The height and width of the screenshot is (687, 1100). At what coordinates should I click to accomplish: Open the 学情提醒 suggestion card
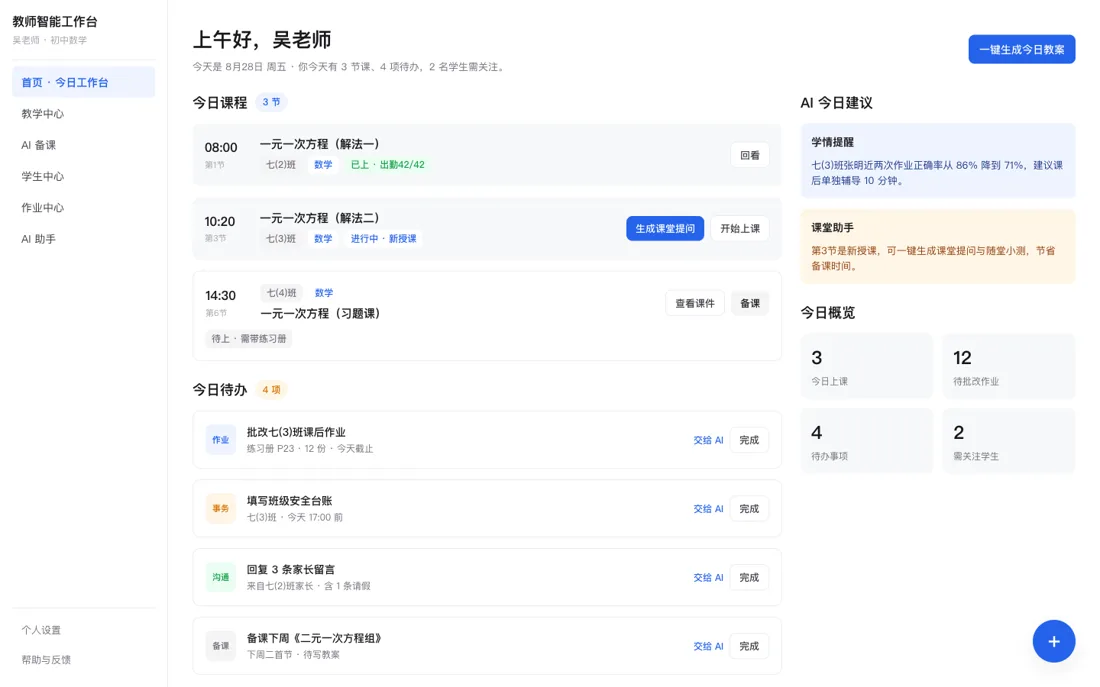937,161
